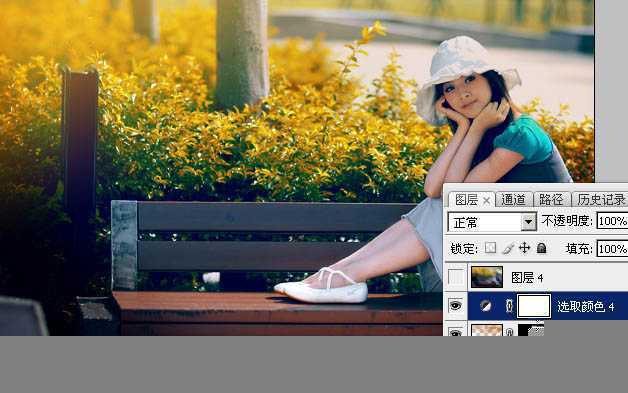The image size is (628, 393).
Task: Switch to the 图层 (Layers) tab
Action: 466,200
